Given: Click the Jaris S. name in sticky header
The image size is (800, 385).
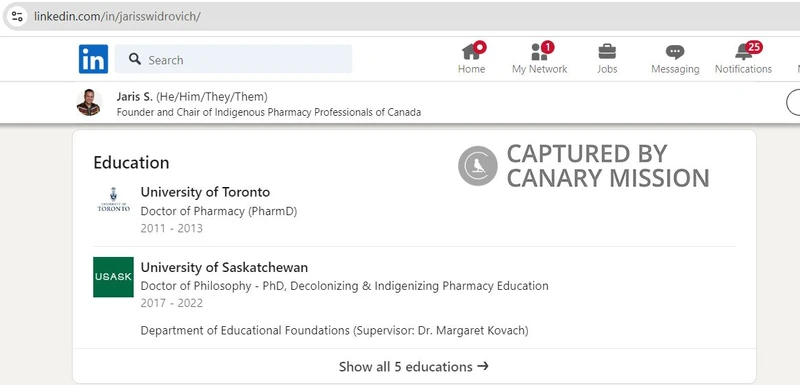Looking at the screenshot, I should 135,96.
